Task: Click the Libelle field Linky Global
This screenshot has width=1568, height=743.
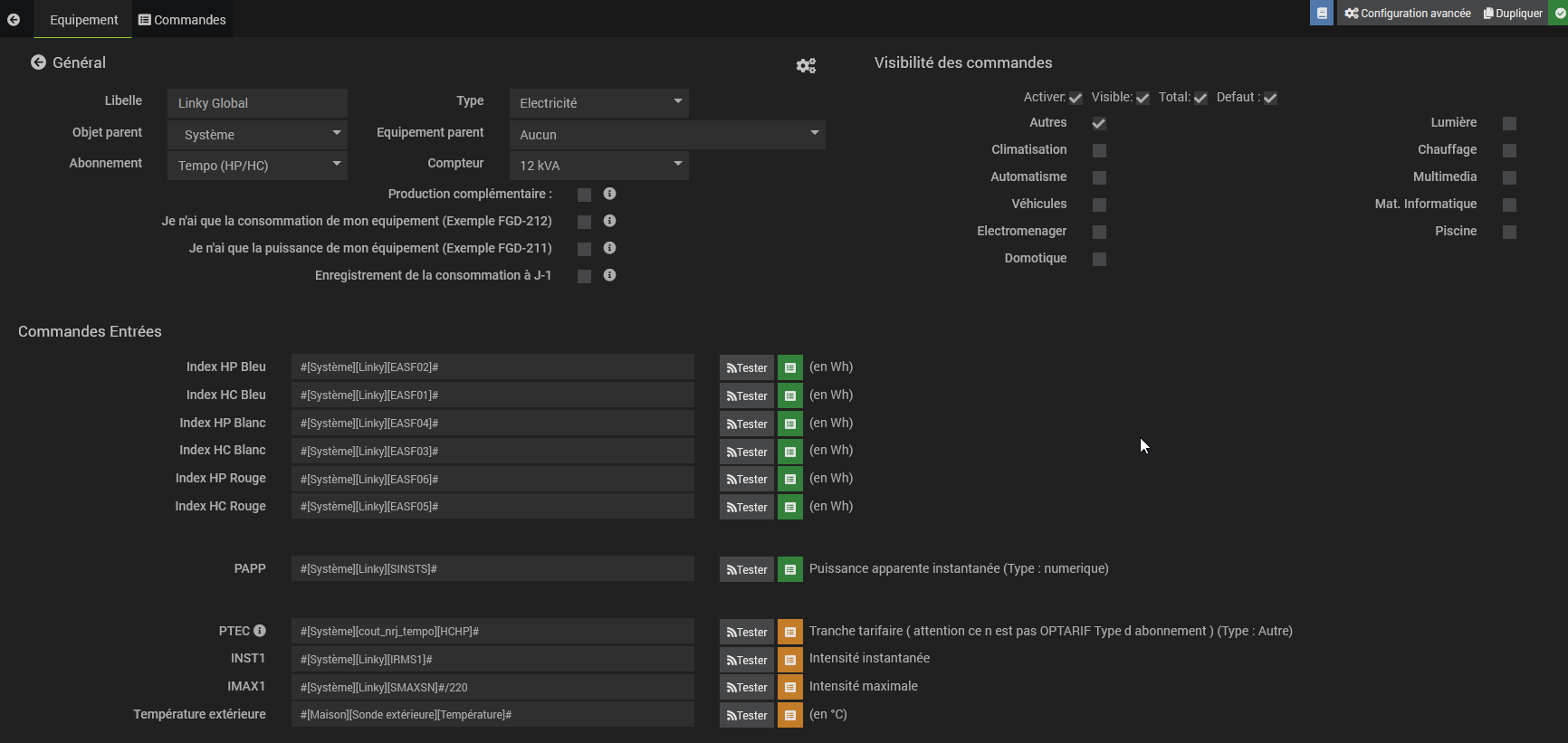Action: pos(257,103)
